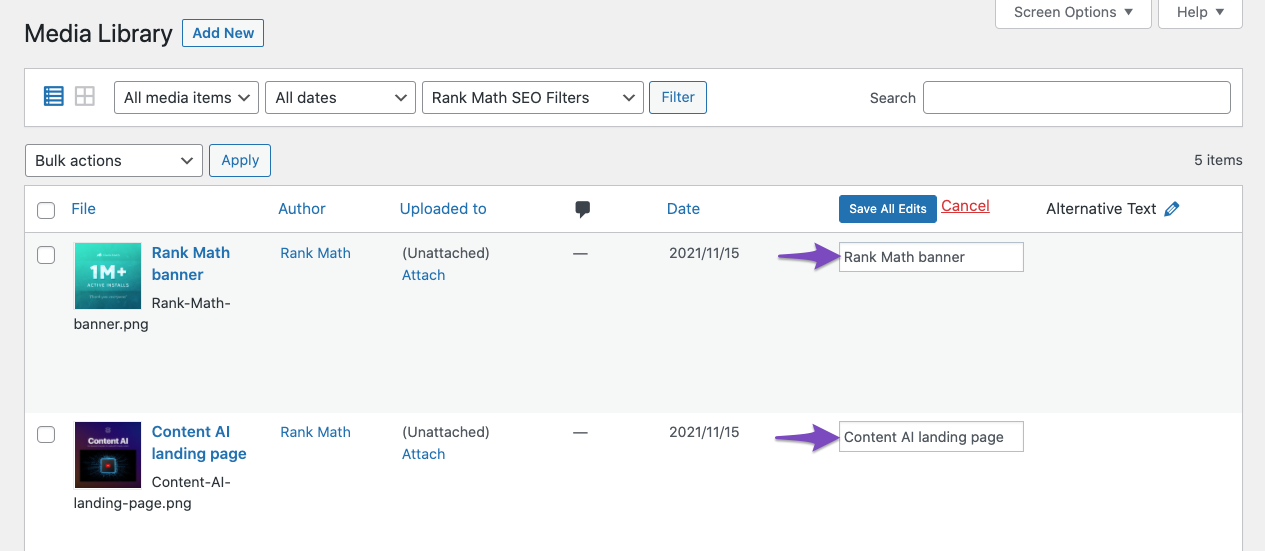
Task: Click the Add New button
Action: (x=223, y=33)
